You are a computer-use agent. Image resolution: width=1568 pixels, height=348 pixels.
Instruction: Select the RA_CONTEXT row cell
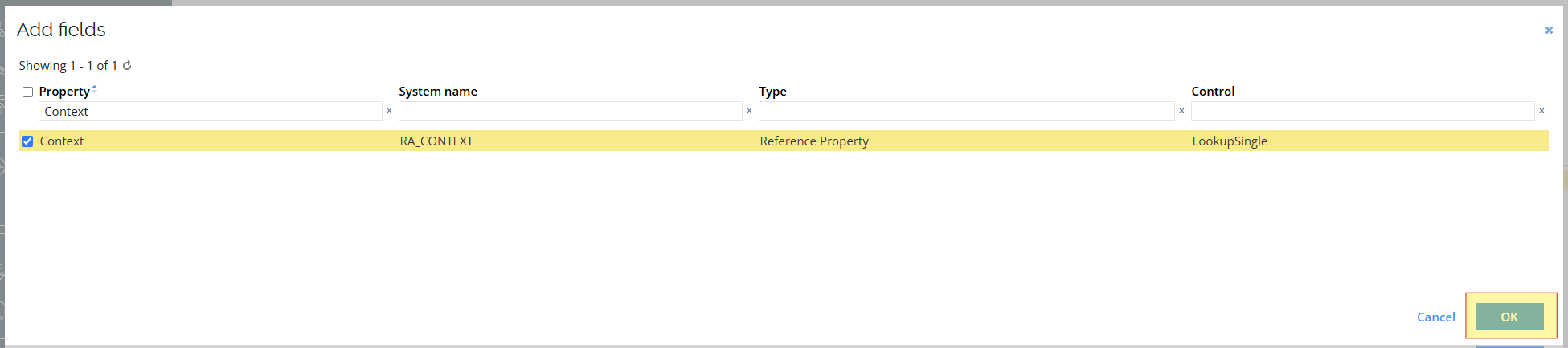(436, 141)
